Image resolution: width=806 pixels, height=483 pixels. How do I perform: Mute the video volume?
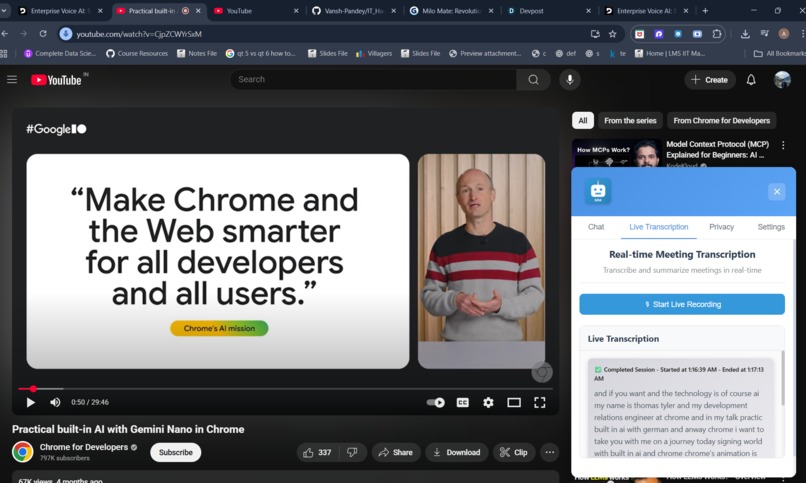(55, 402)
